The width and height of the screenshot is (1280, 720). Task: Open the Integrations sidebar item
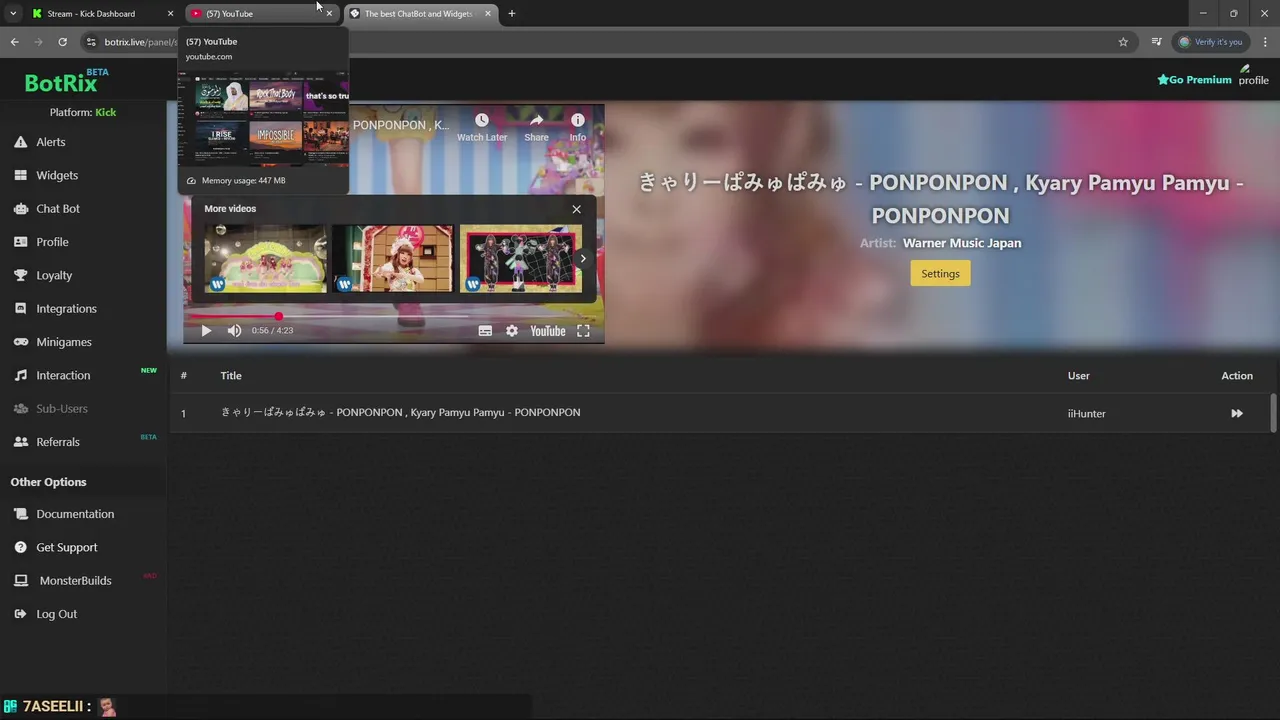(66, 309)
